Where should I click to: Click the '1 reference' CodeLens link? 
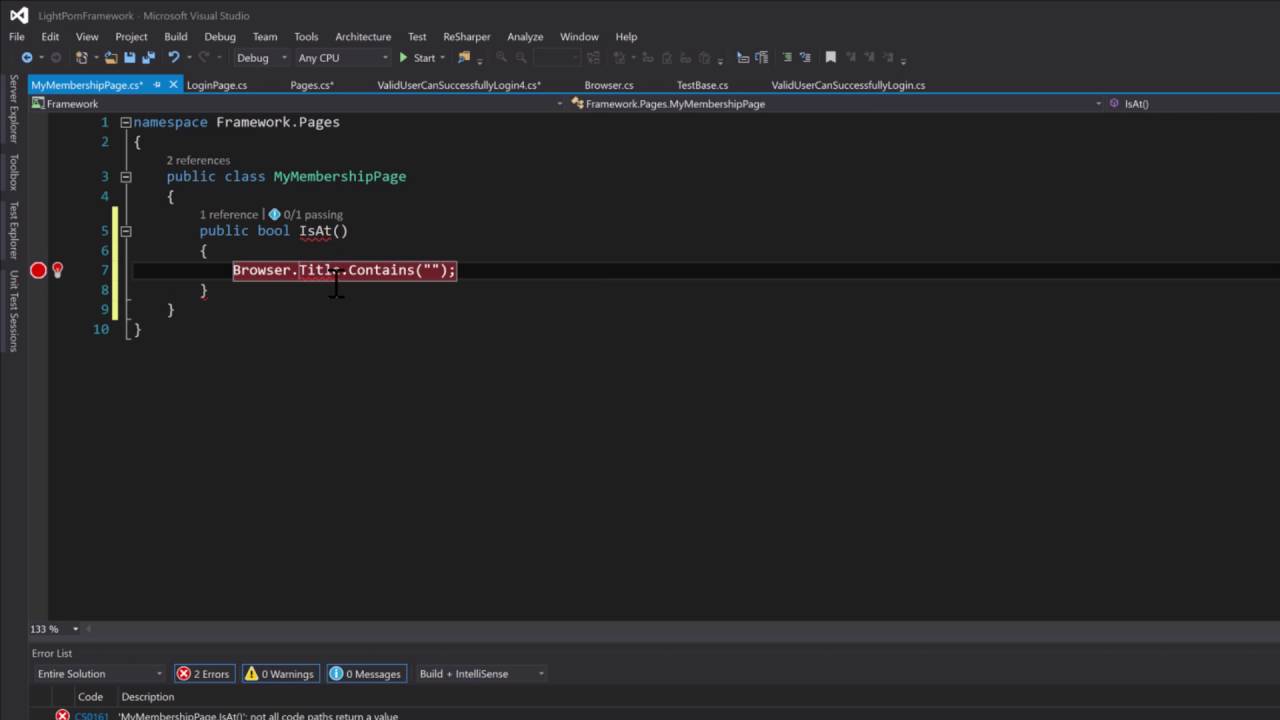click(228, 214)
